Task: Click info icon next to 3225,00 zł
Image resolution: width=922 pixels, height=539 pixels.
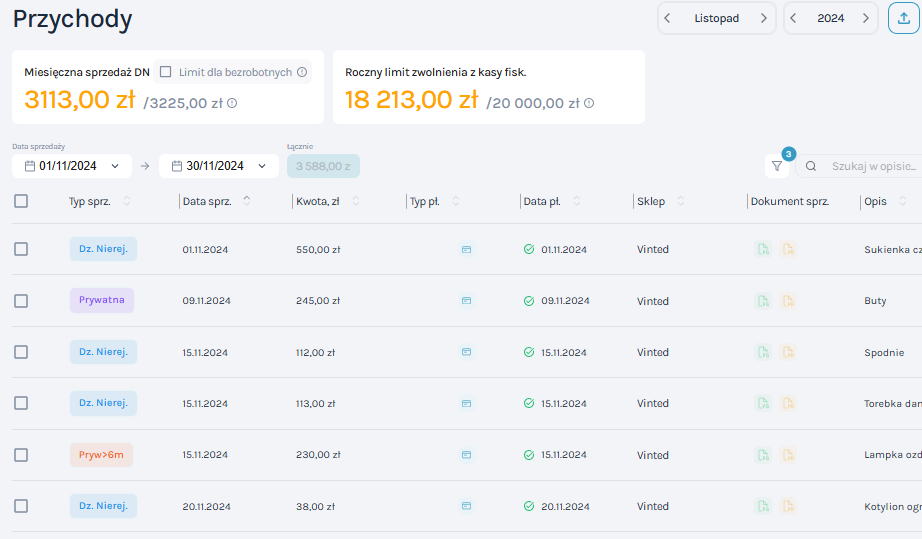Action: pos(232,103)
